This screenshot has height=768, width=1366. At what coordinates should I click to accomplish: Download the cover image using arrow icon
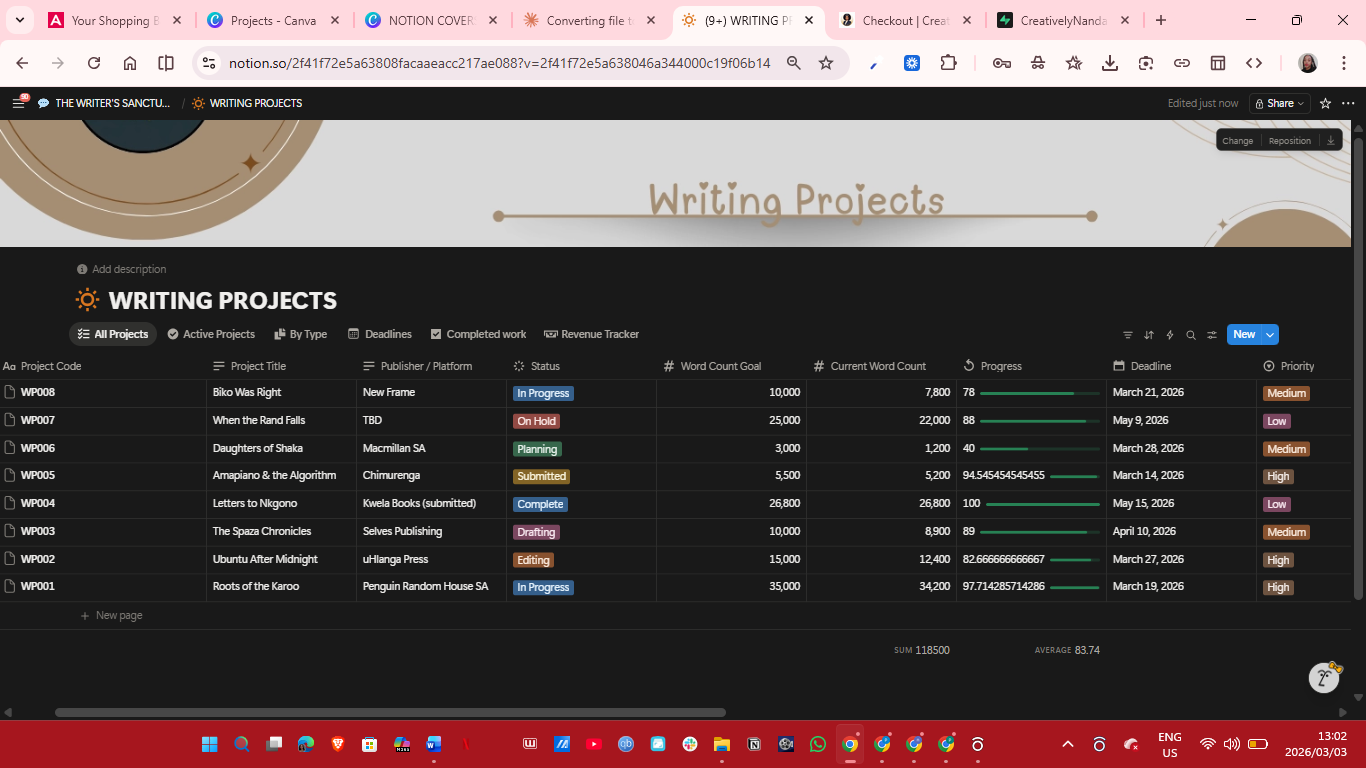(x=1330, y=141)
